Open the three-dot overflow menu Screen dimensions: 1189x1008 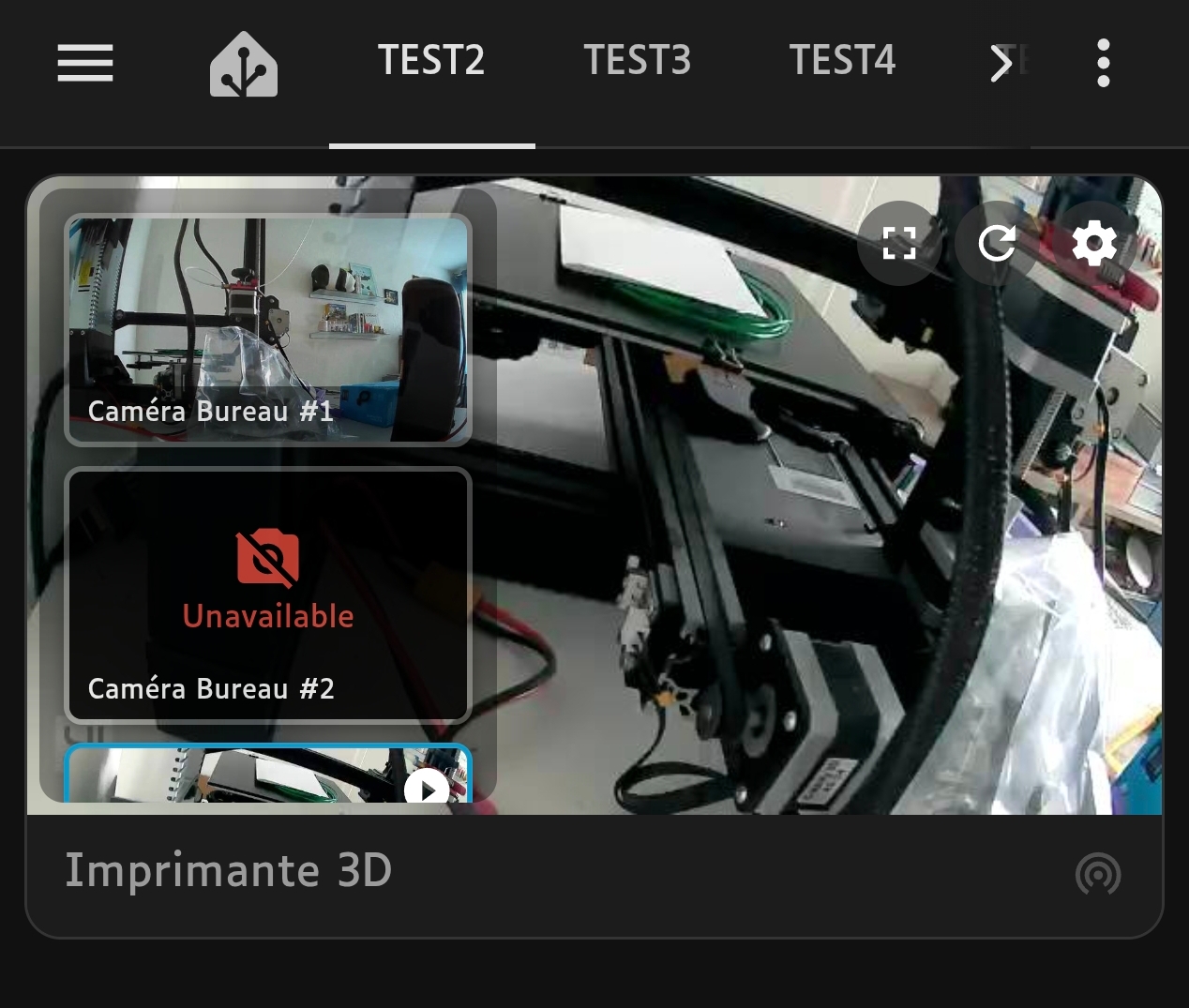tap(1104, 63)
